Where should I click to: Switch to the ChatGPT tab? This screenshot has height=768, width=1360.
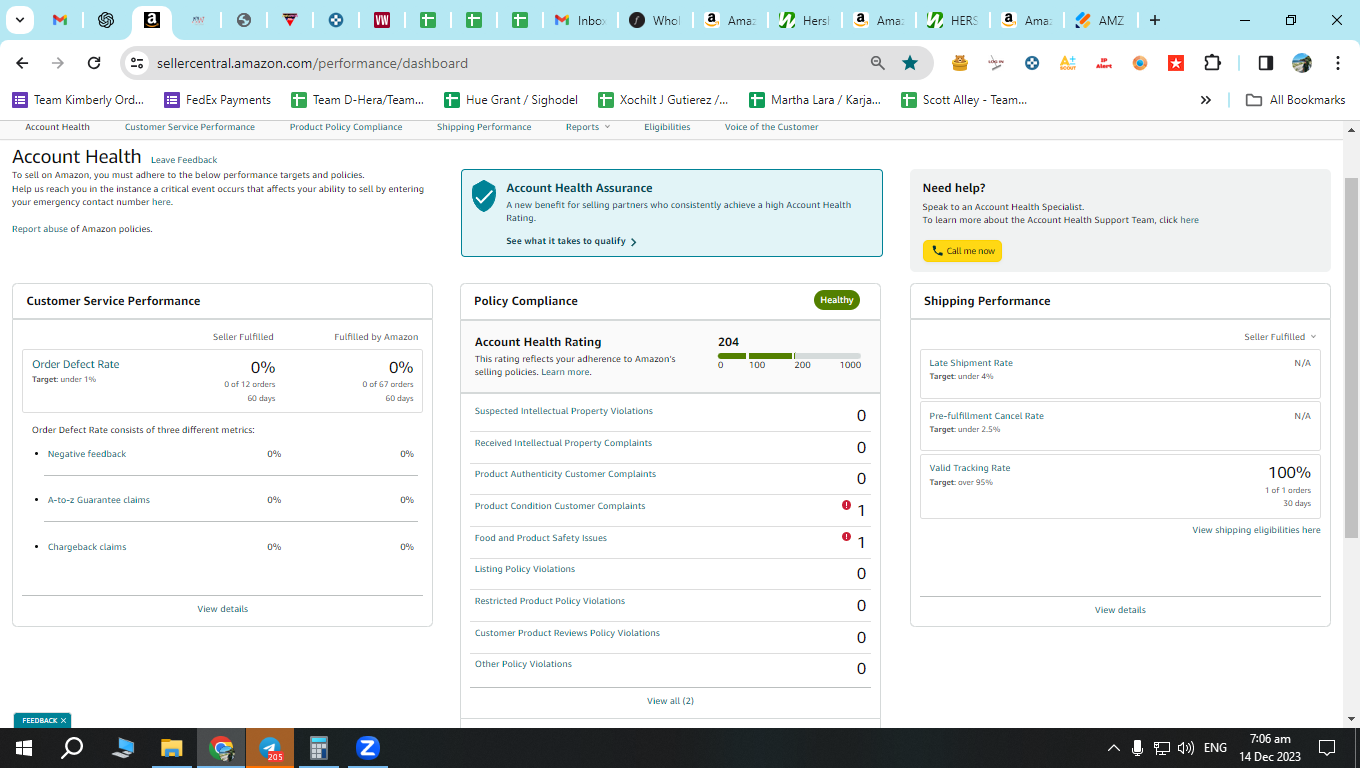105,20
